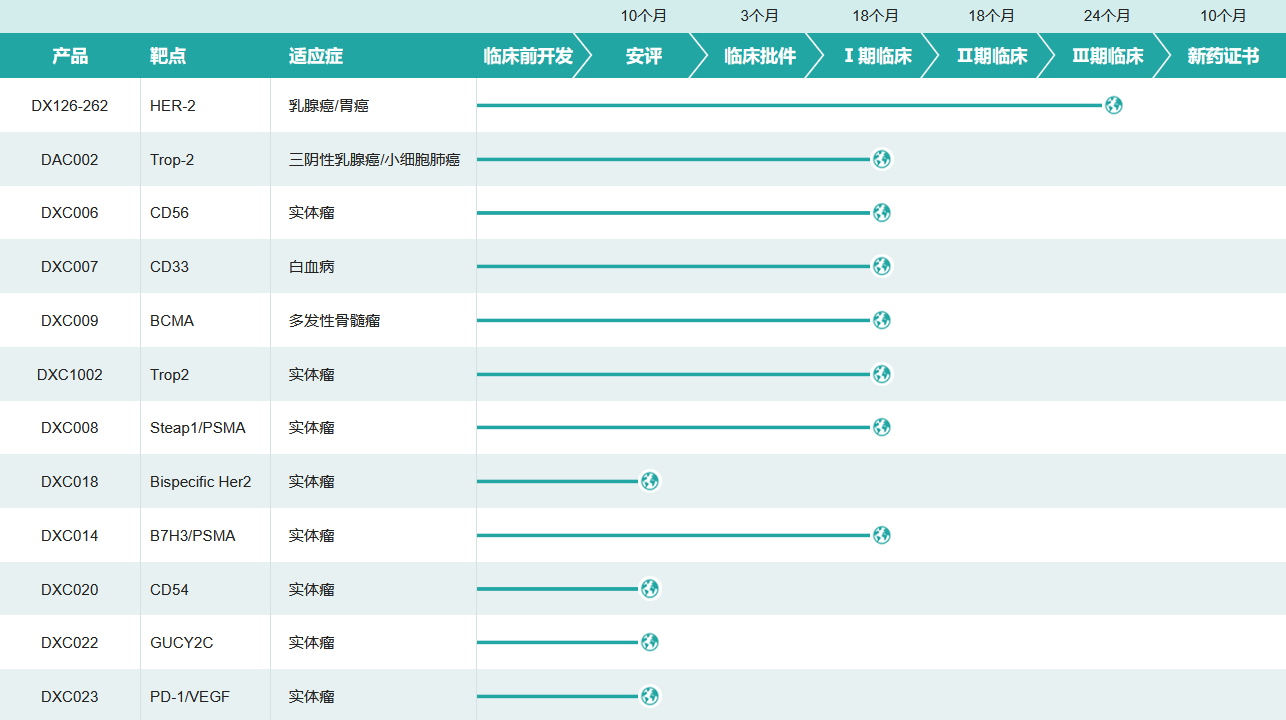Select the globe icon on DXC006 row
Screen dimensions: 1286x720
(x=881, y=212)
